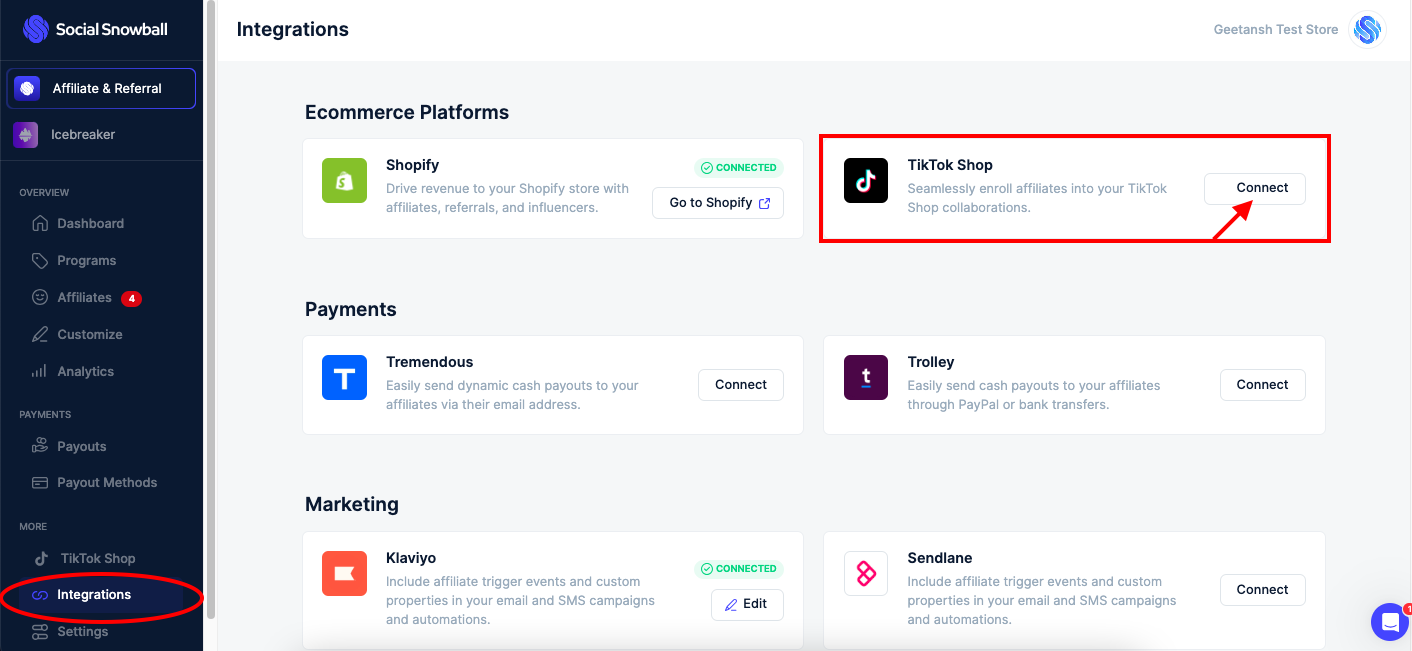Screen dimensions: 1412x651
Task: Click the Dashboard home icon
Action: 40,223
